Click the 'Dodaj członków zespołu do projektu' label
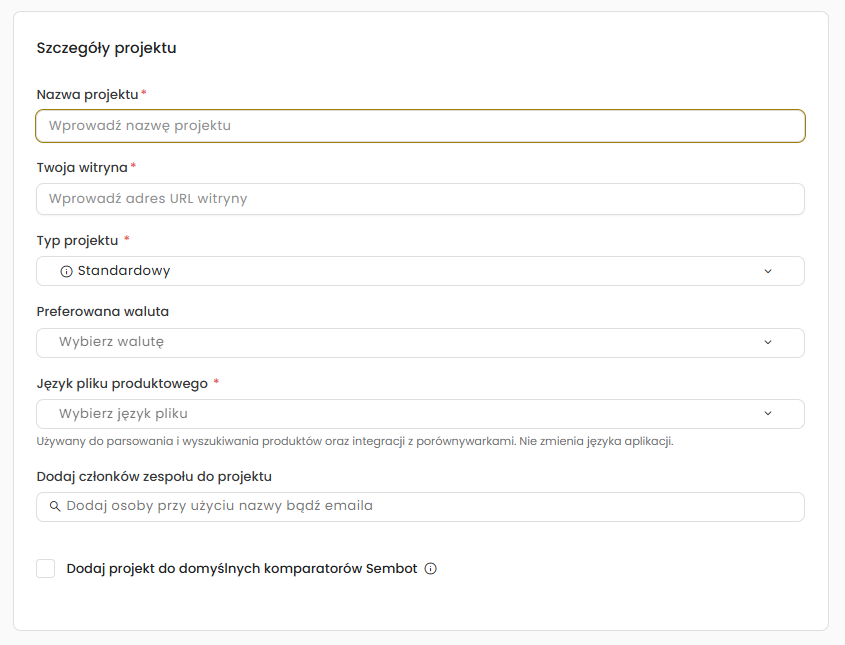 click(x=154, y=476)
